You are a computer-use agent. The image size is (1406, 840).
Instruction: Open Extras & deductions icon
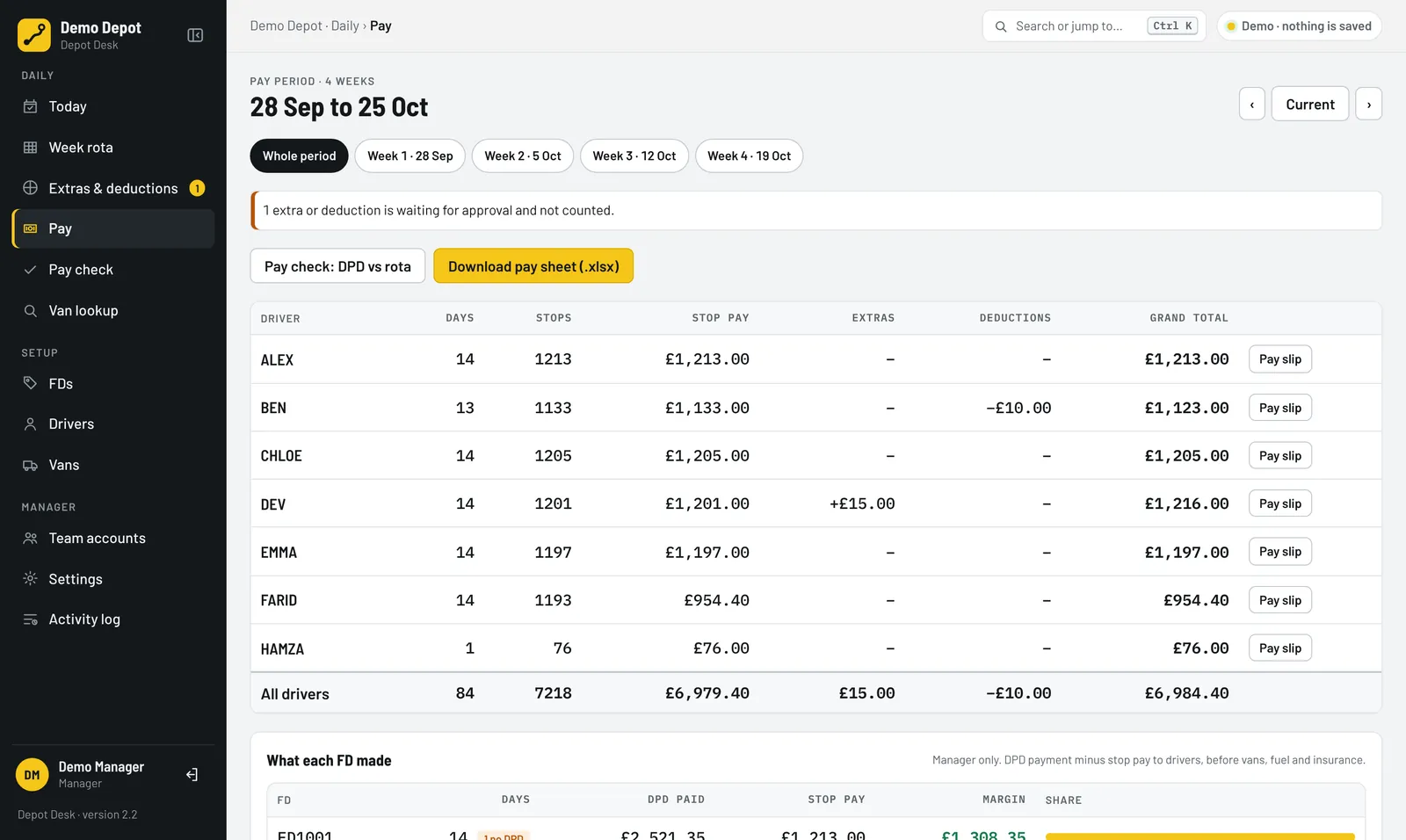tap(30, 188)
